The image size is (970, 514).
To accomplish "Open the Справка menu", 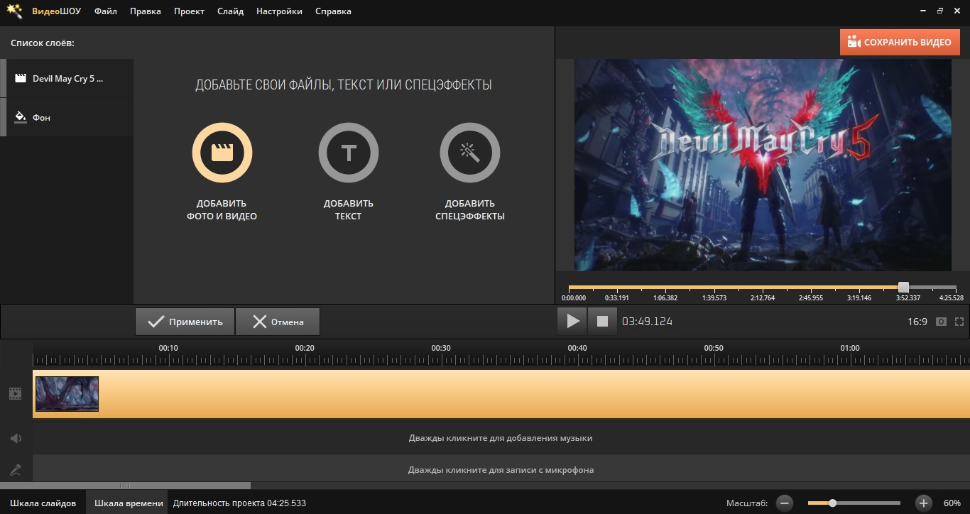I will tap(333, 11).
